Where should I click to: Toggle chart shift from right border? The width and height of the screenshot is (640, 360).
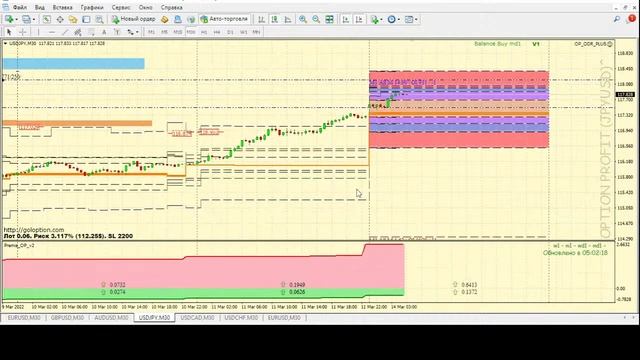(359, 19)
